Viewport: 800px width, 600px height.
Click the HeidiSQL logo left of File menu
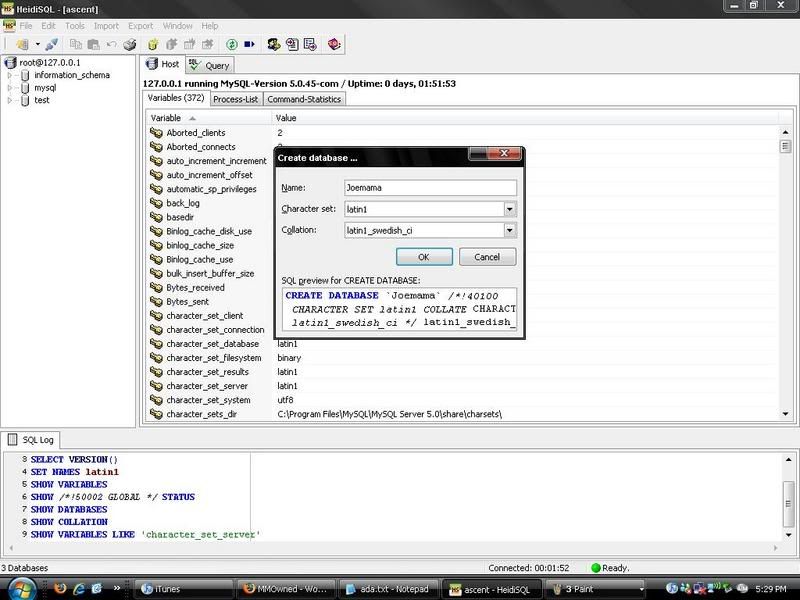coord(9,26)
